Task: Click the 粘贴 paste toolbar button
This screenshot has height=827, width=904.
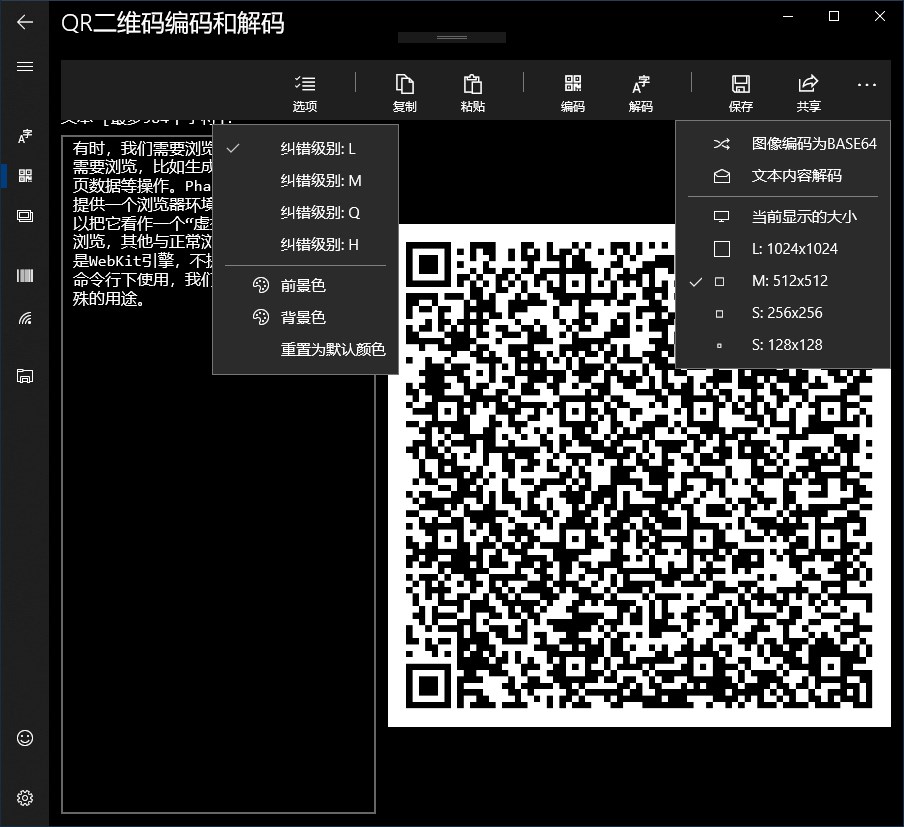Action: (x=472, y=92)
